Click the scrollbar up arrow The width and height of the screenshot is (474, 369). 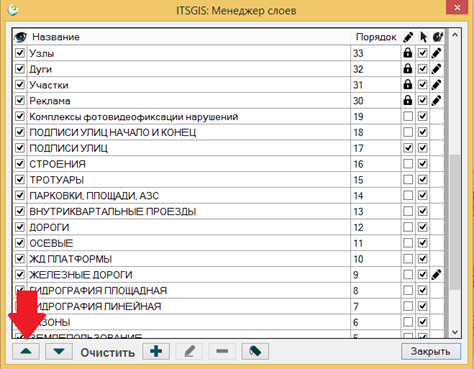tap(455, 35)
